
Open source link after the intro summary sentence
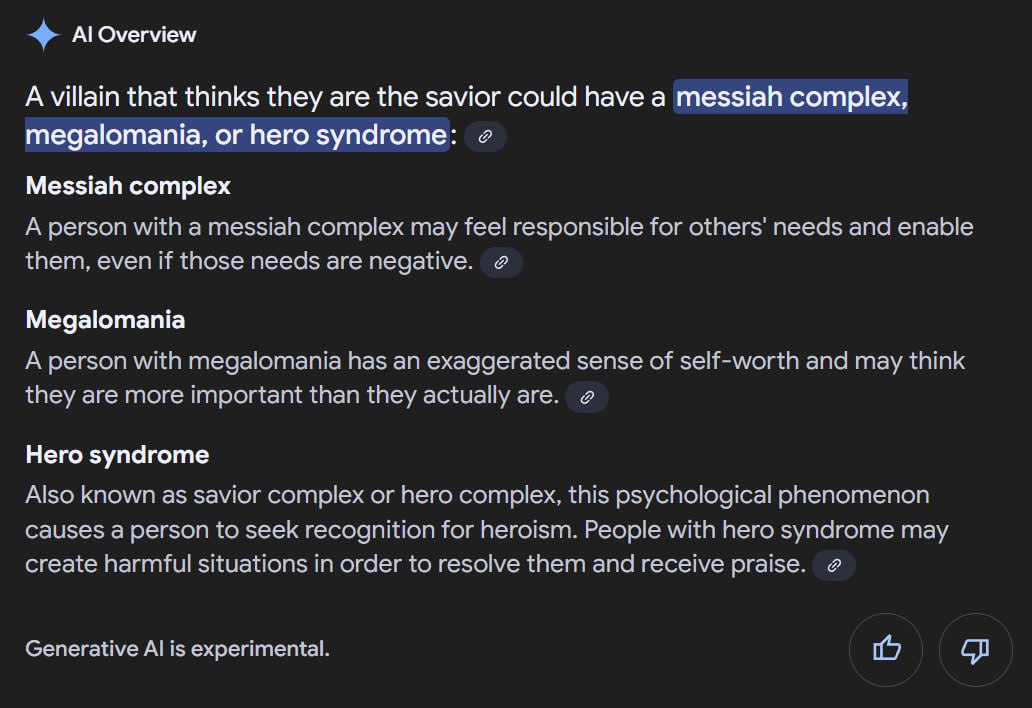click(x=485, y=136)
